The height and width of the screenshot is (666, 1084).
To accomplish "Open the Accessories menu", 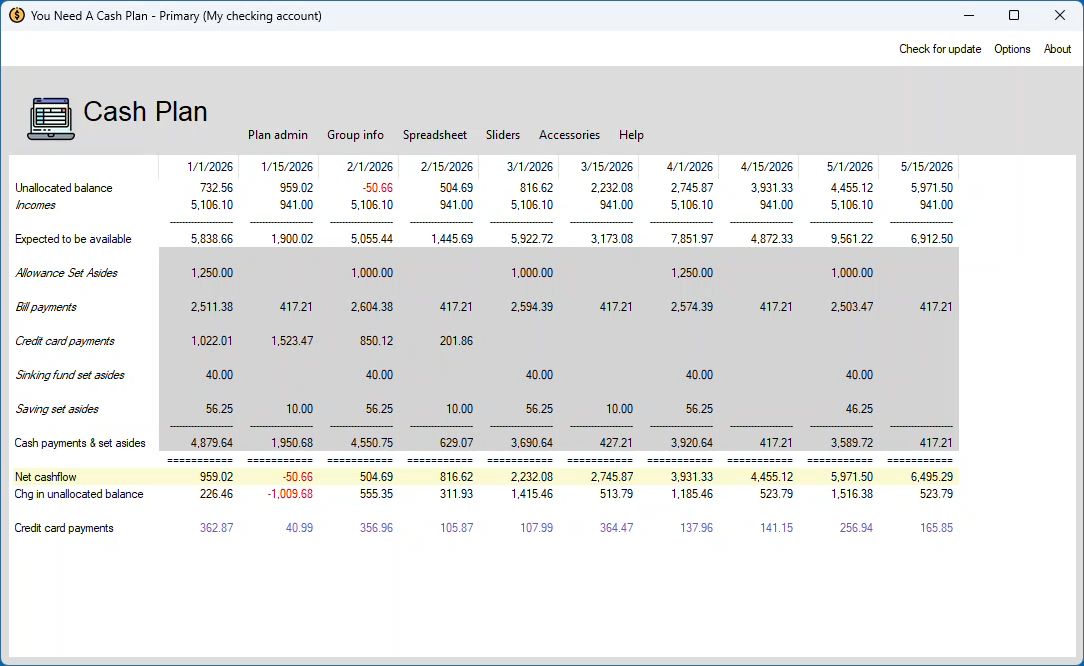I will point(569,135).
